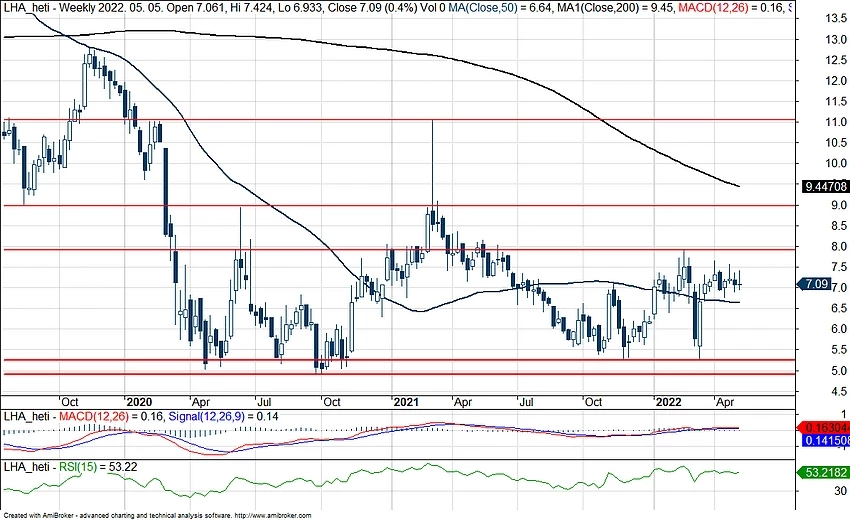Click the 30 level on RSI axis
The image size is (850, 520).
tap(840, 491)
